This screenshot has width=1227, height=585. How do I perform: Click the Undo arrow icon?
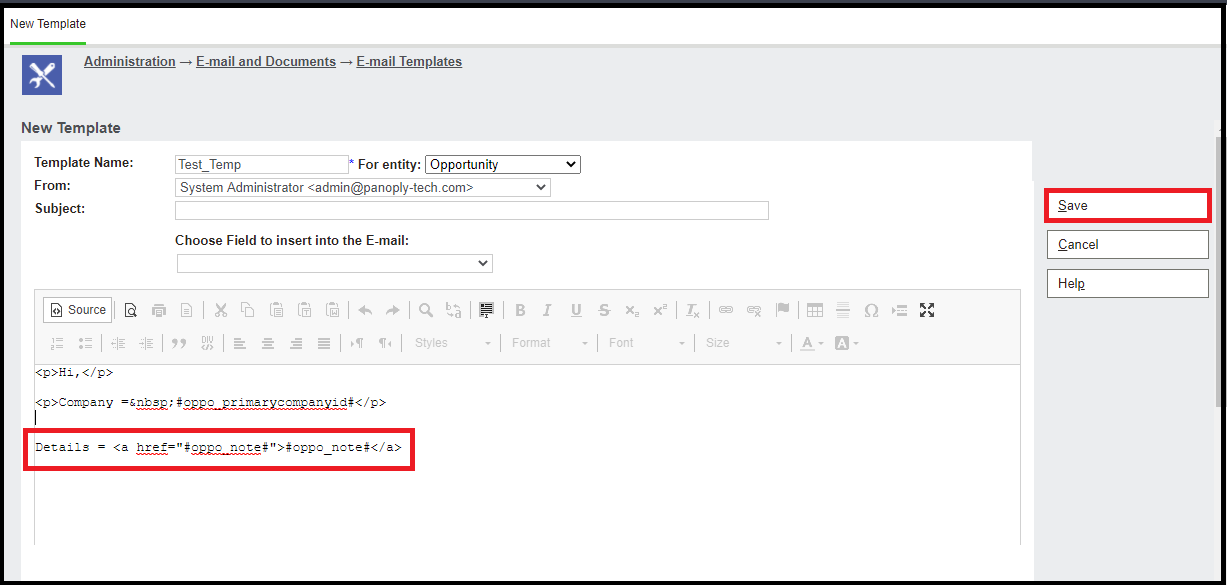365,310
